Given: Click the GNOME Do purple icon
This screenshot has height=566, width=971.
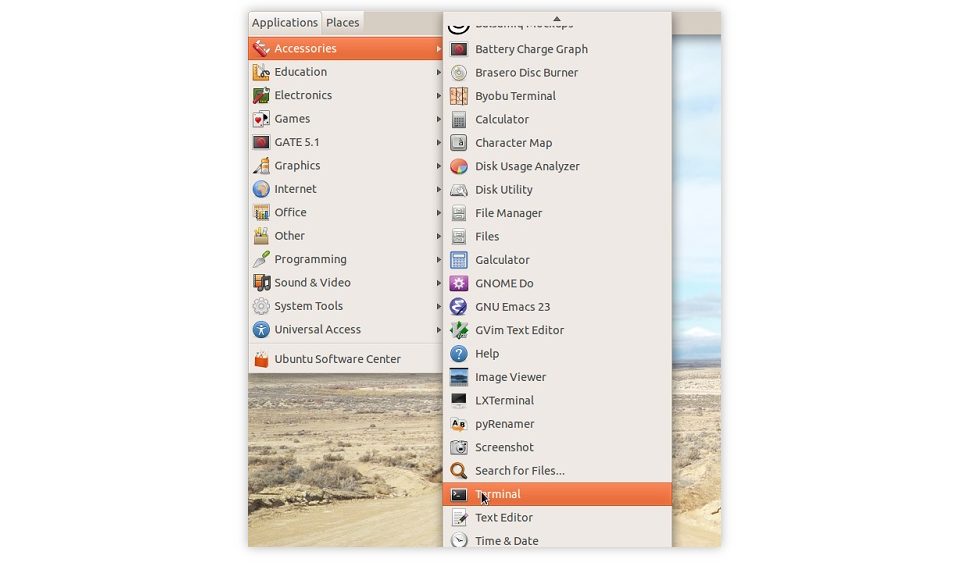Looking at the screenshot, I should 459,283.
